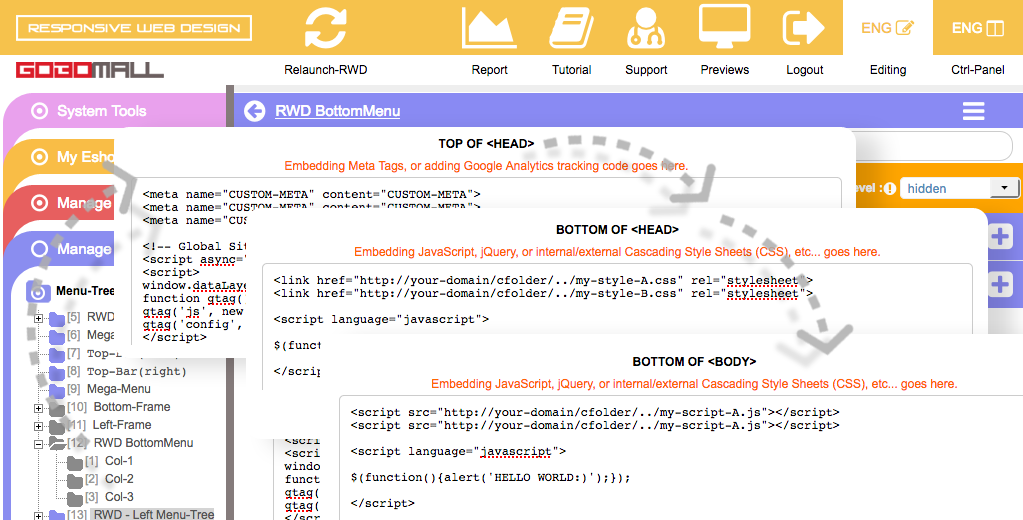Click the 'TOP OF <HEAD>' heading text
Viewport: 1023px width, 520px height.
(486, 144)
